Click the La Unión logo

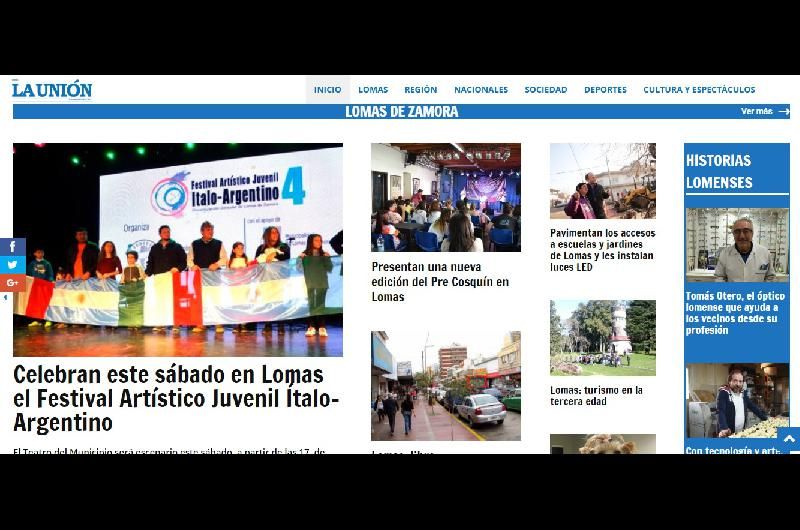[x=52, y=90]
